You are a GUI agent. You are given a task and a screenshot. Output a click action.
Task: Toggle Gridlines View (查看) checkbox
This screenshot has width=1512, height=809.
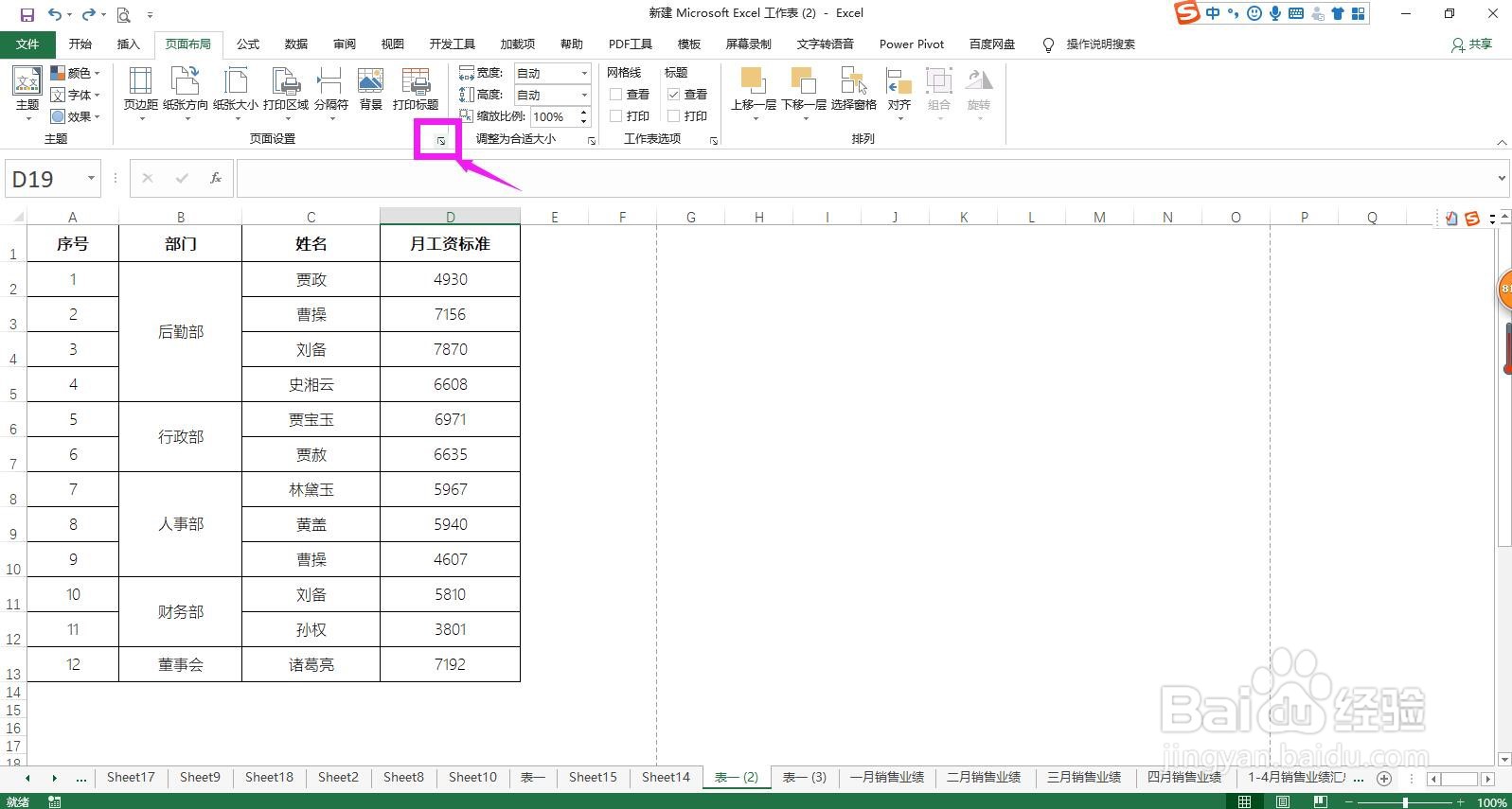pyautogui.click(x=615, y=95)
